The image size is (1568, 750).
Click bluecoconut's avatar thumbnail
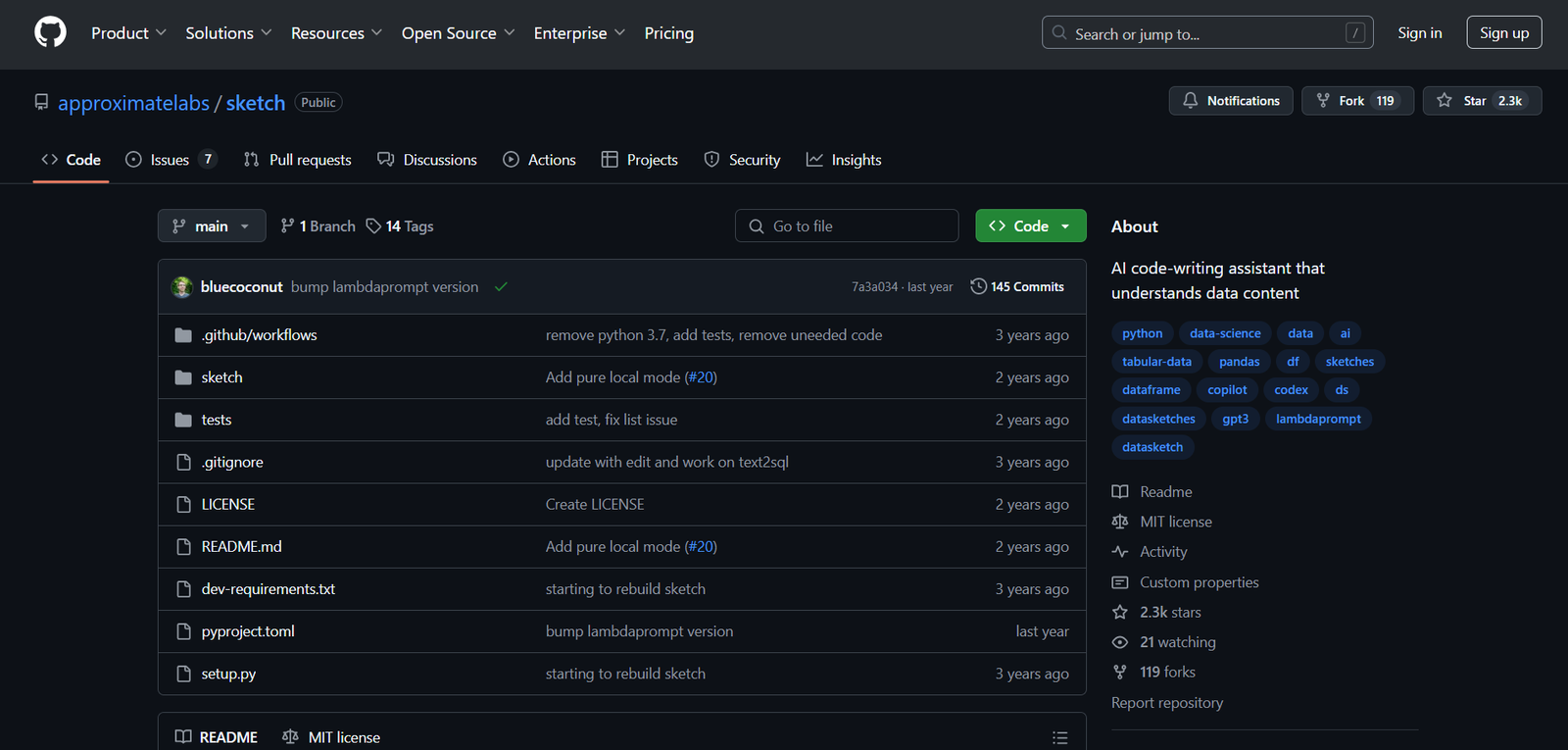(x=182, y=287)
